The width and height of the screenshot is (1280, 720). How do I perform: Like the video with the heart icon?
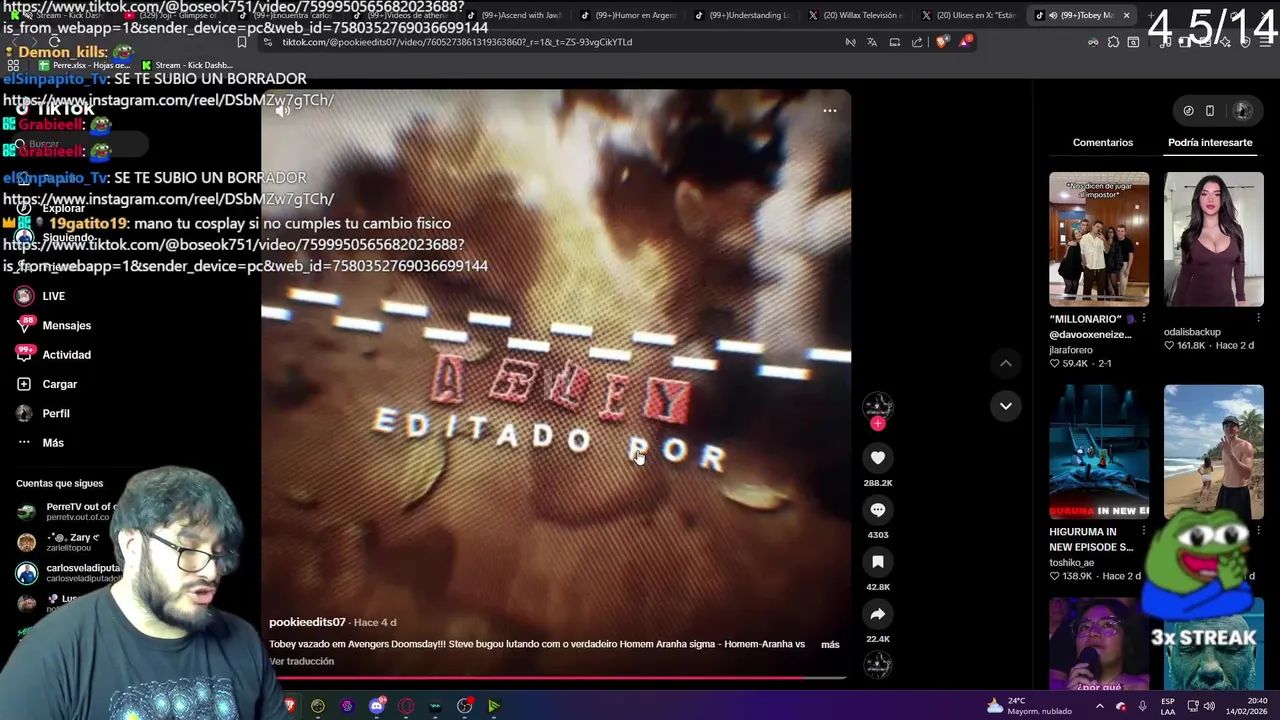pos(877,457)
